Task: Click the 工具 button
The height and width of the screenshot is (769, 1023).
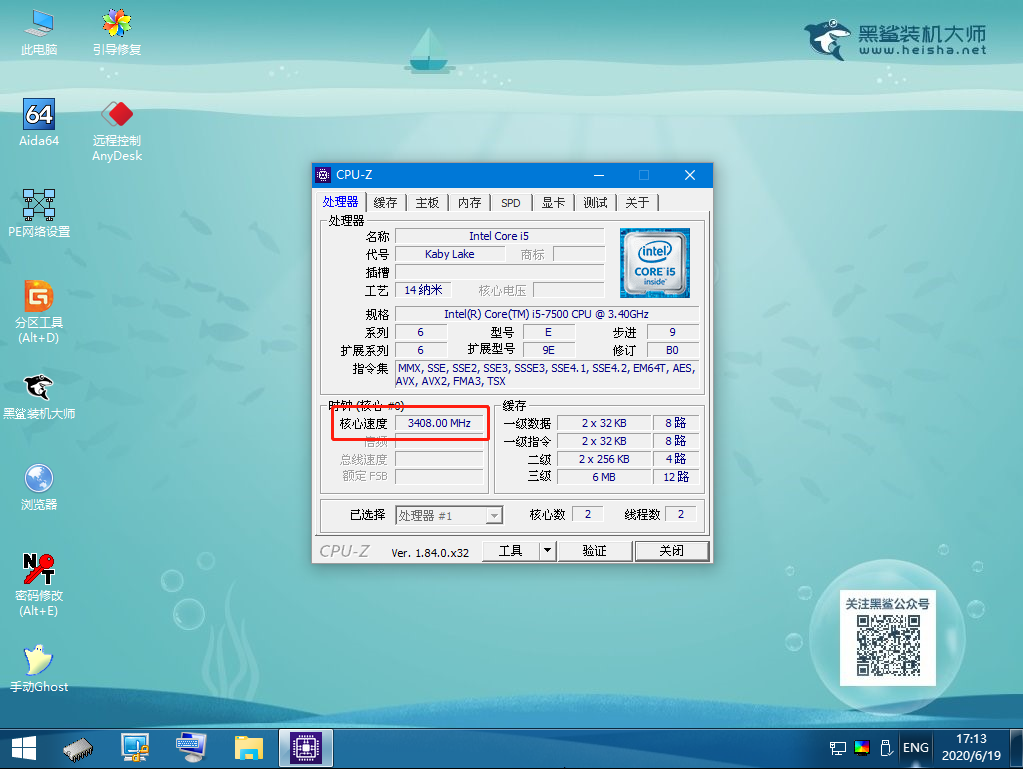Action: 511,551
